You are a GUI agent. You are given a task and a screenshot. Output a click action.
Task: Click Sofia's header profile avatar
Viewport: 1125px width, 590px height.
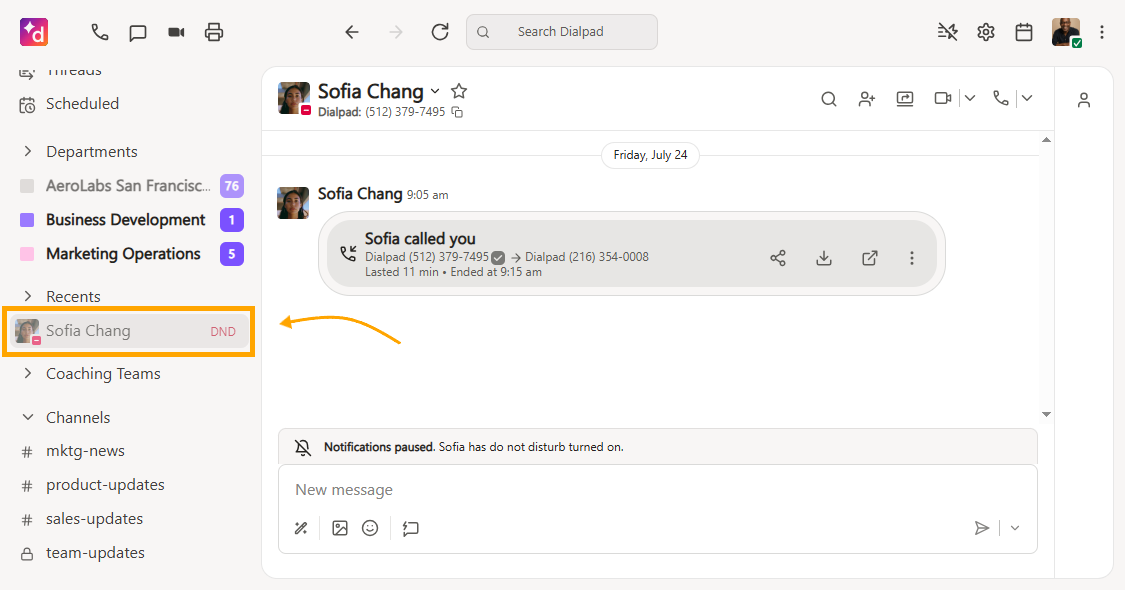tap(293, 98)
